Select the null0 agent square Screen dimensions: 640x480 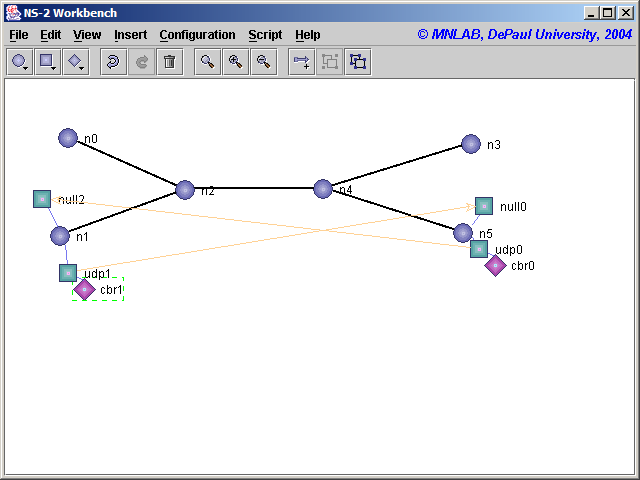pyautogui.click(x=484, y=206)
